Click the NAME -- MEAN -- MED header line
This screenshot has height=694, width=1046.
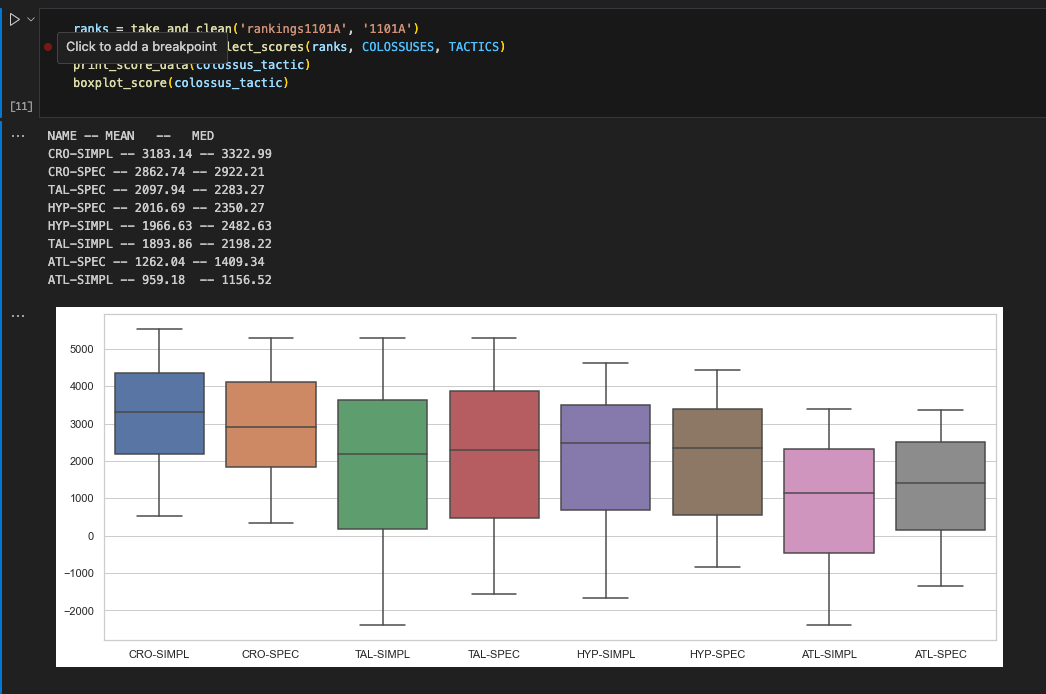click(131, 136)
